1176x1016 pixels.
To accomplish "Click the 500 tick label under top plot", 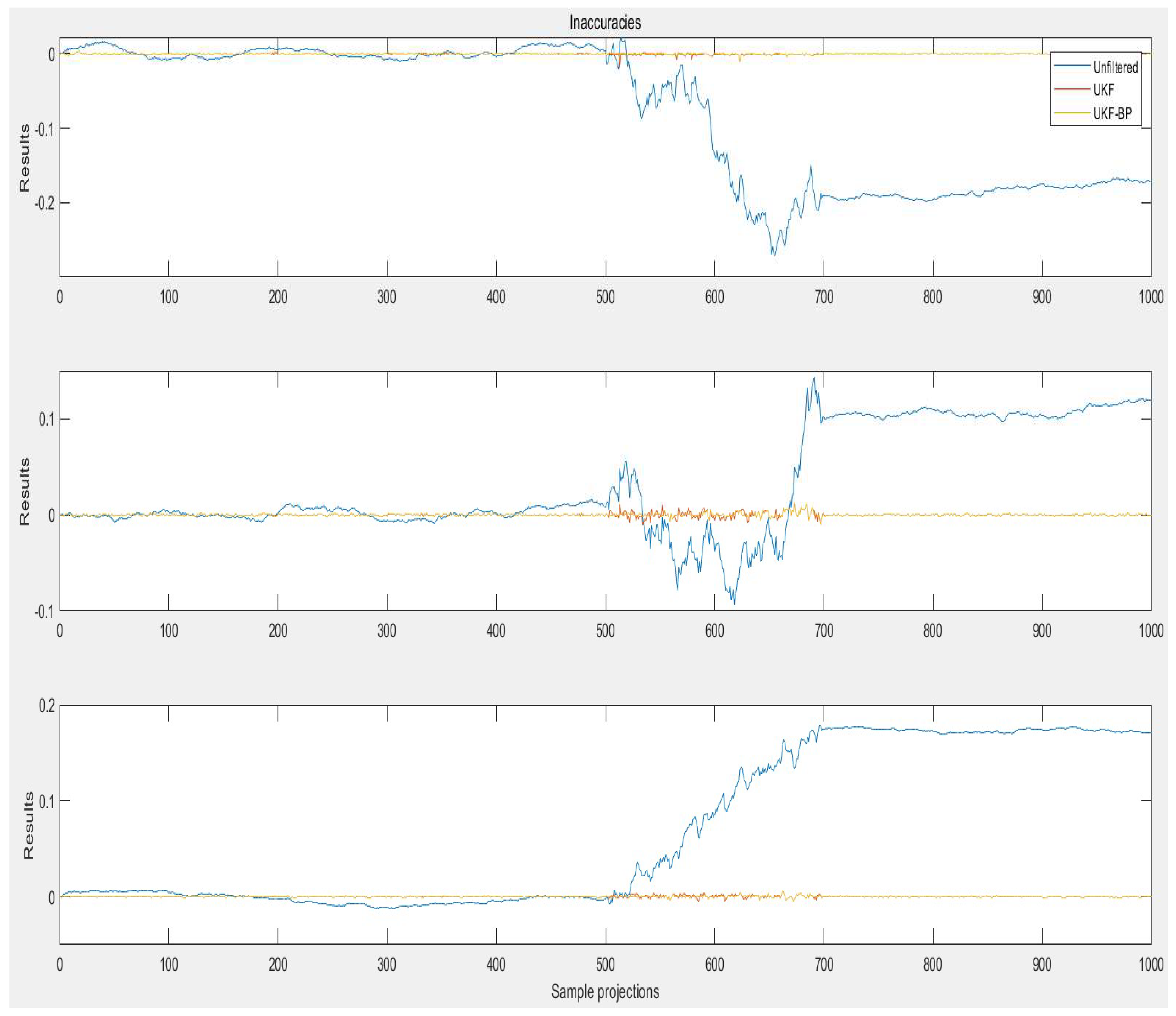I will coord(605,297).
